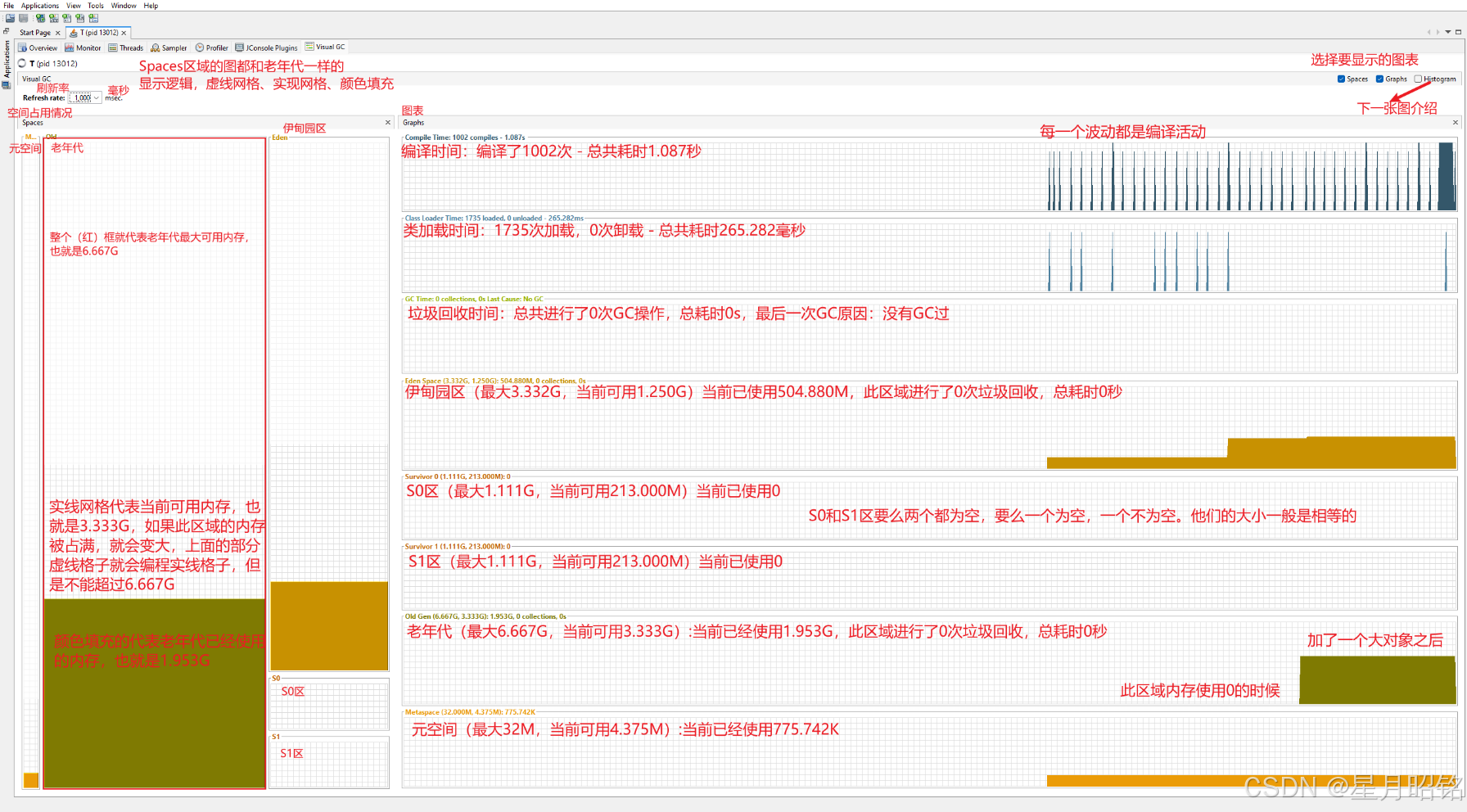Switch to the Monitor tab

83,47
